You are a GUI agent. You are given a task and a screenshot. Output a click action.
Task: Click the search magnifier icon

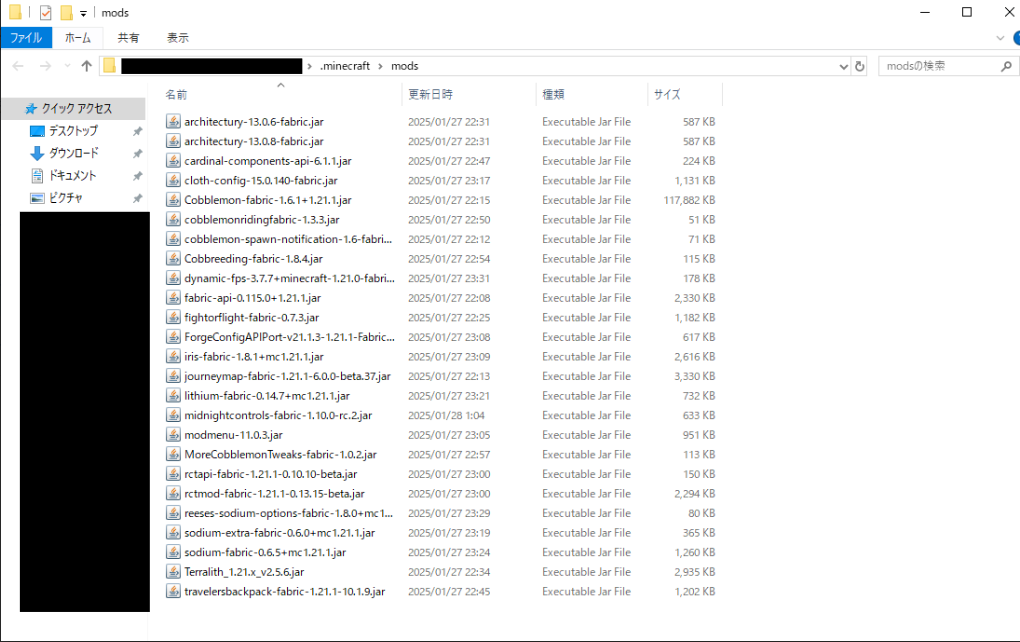coord(1006,66)
